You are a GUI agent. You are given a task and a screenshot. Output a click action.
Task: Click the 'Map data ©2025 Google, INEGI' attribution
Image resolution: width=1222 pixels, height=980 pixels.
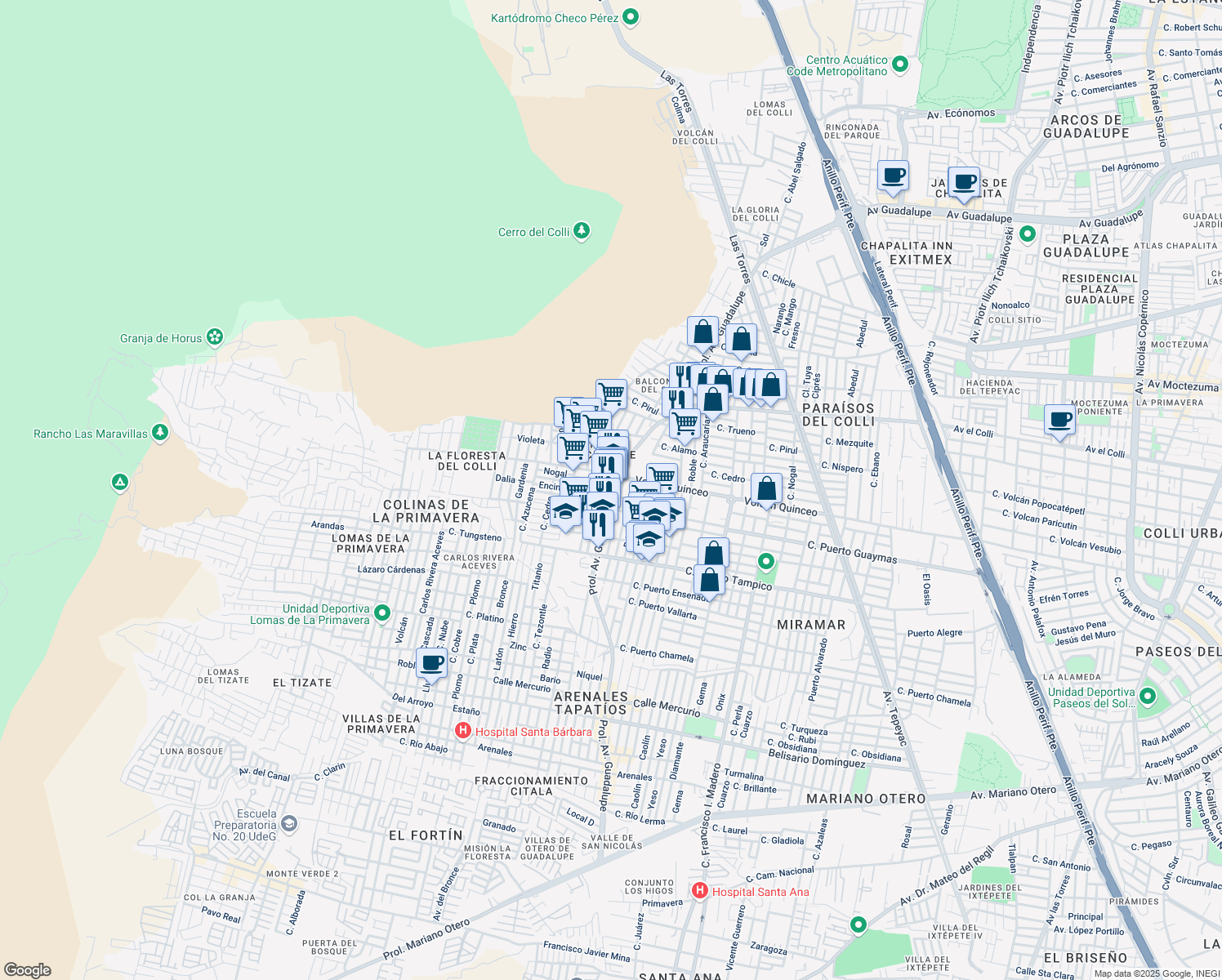click(1157, 973)
